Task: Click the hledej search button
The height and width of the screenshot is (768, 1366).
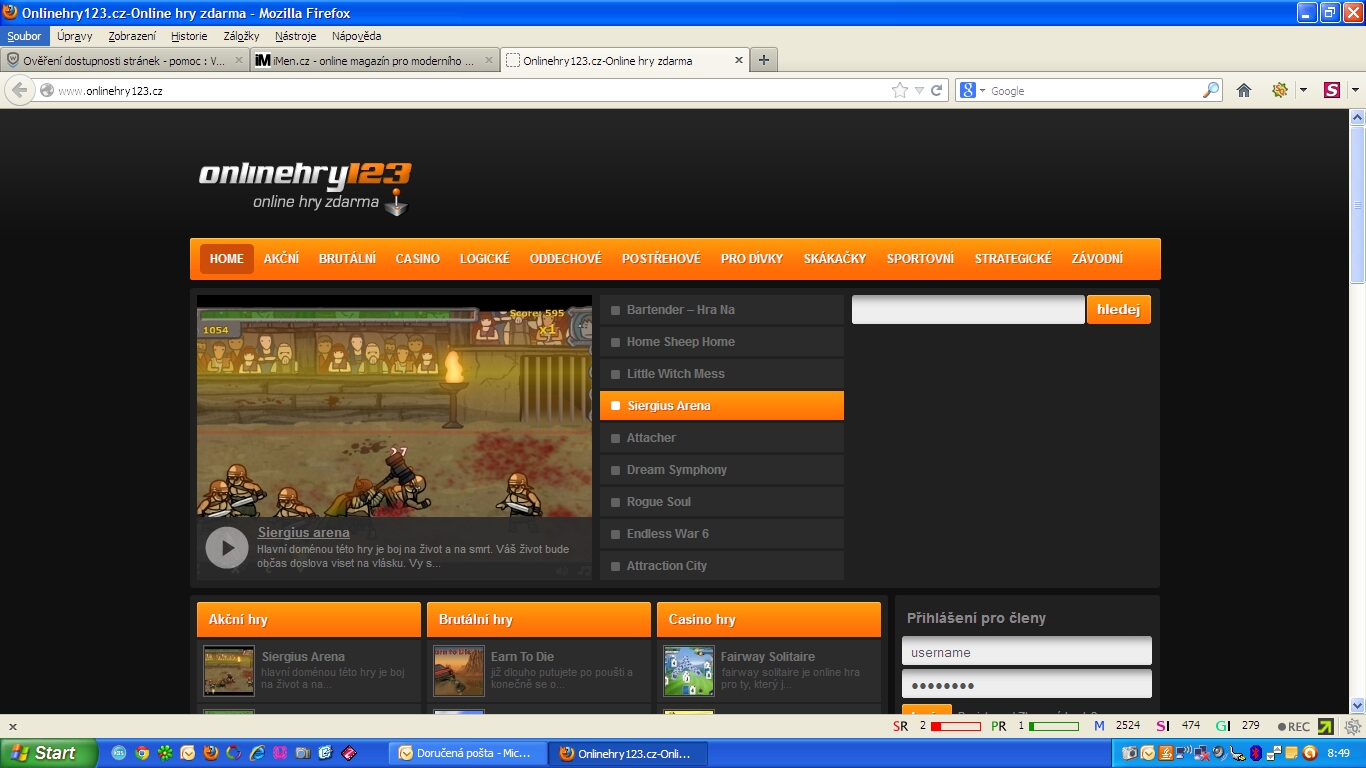Action: tap(1119, 309)
